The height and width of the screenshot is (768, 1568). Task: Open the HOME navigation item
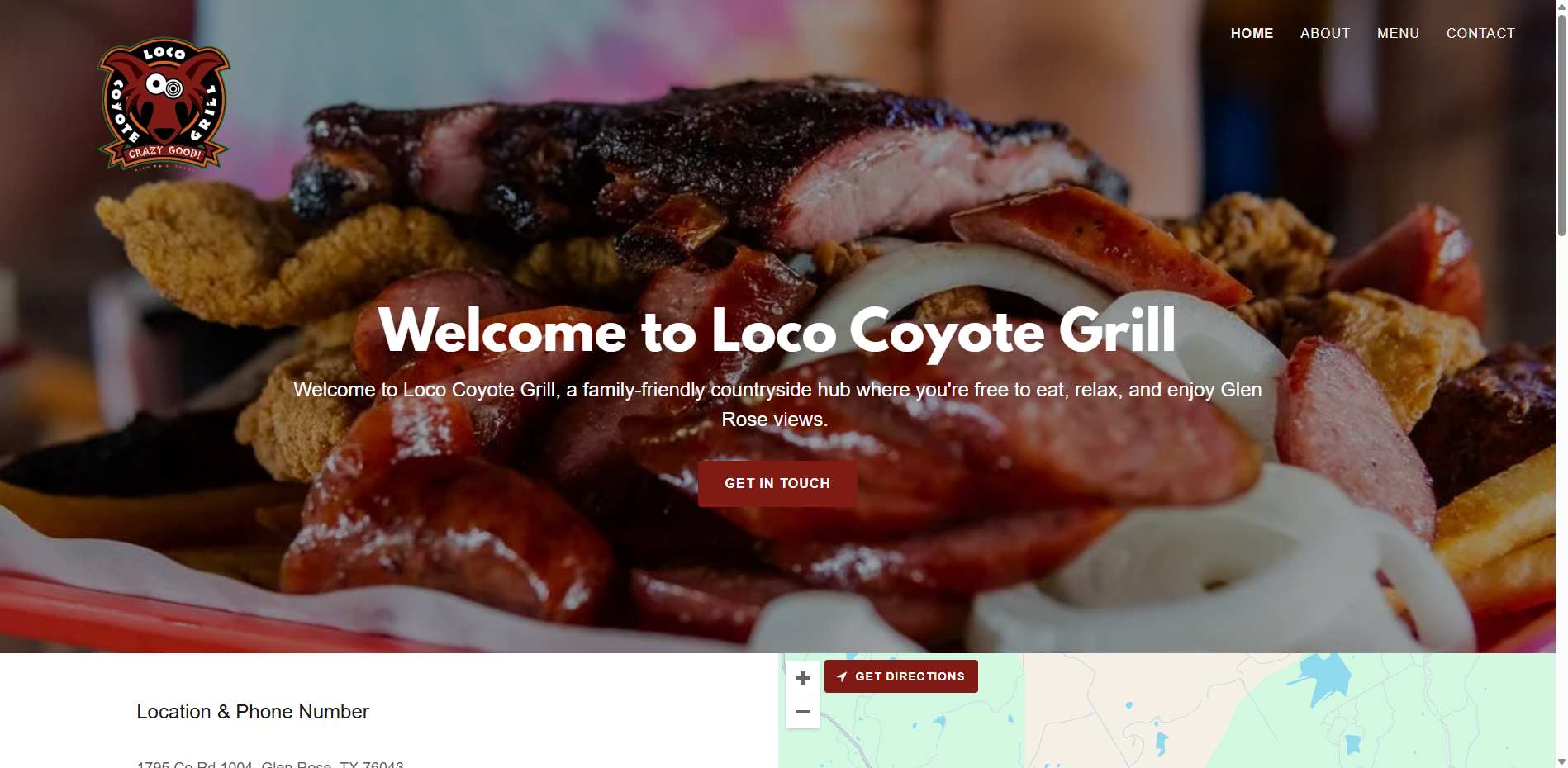[1252, 33]
